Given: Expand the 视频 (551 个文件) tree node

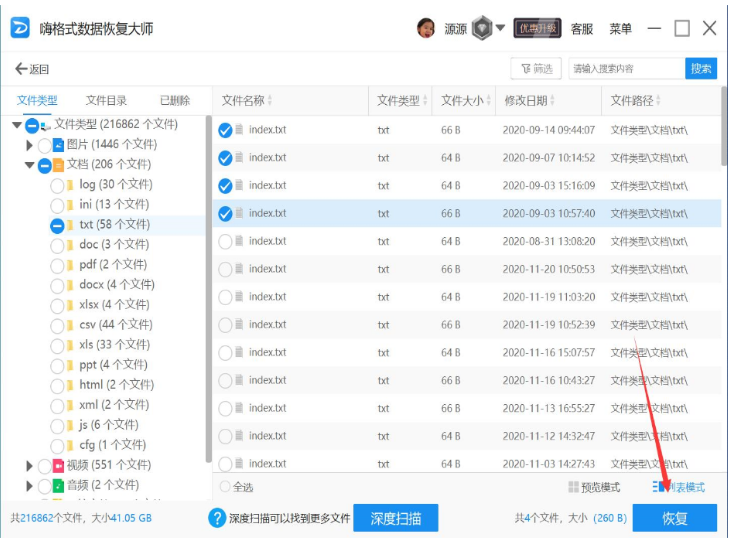Looking at the screenshot, I should click(29, 465).
